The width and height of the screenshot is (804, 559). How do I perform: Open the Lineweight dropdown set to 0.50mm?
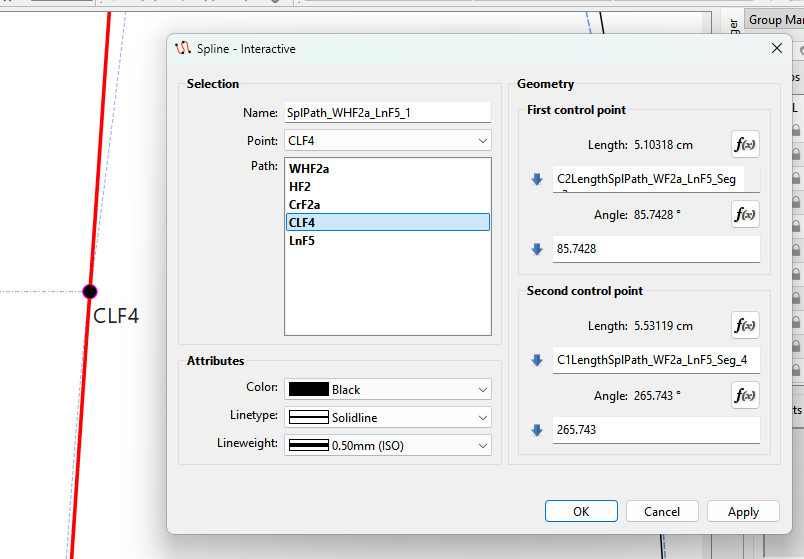click(x=388, y=445)
